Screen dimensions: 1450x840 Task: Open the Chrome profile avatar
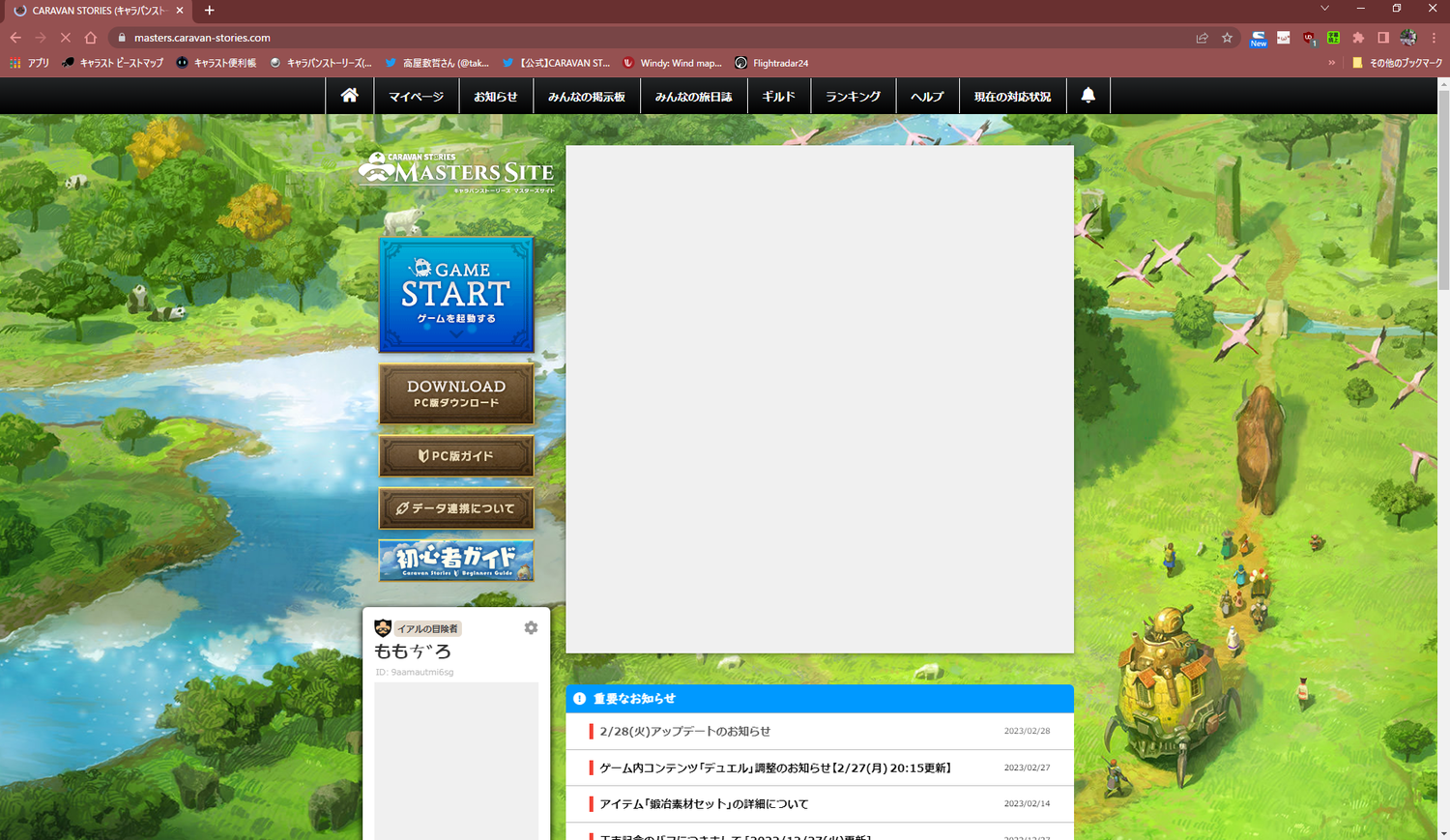1408,38
